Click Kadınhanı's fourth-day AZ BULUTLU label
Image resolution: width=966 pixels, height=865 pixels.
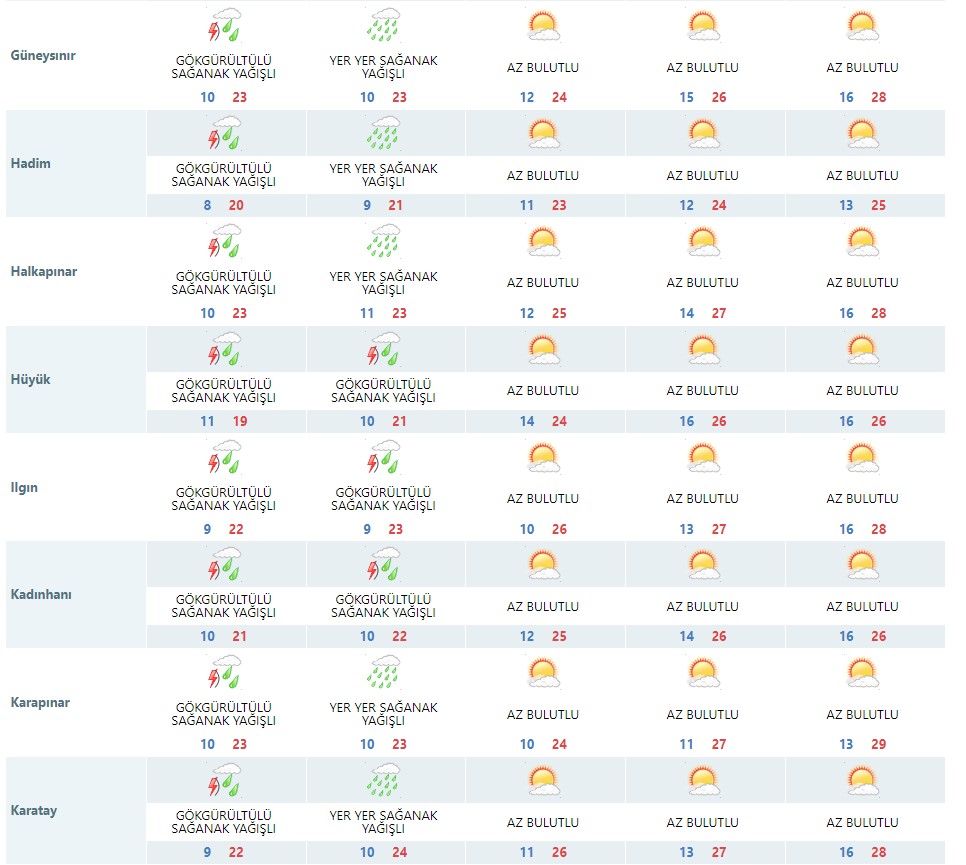pyautogui.click(x=702, y=606)
